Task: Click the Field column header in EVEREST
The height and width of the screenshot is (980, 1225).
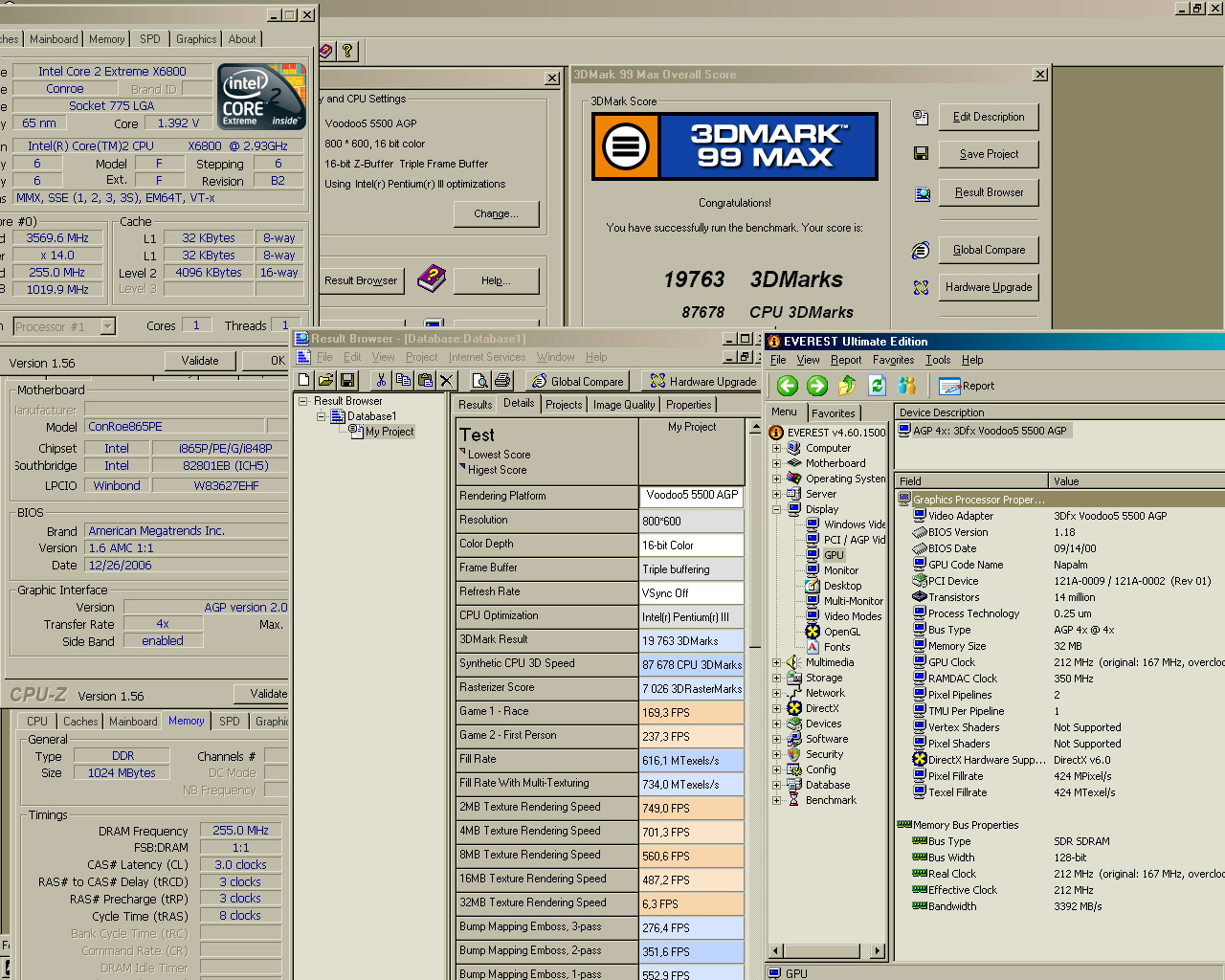Action: point(971,481)
